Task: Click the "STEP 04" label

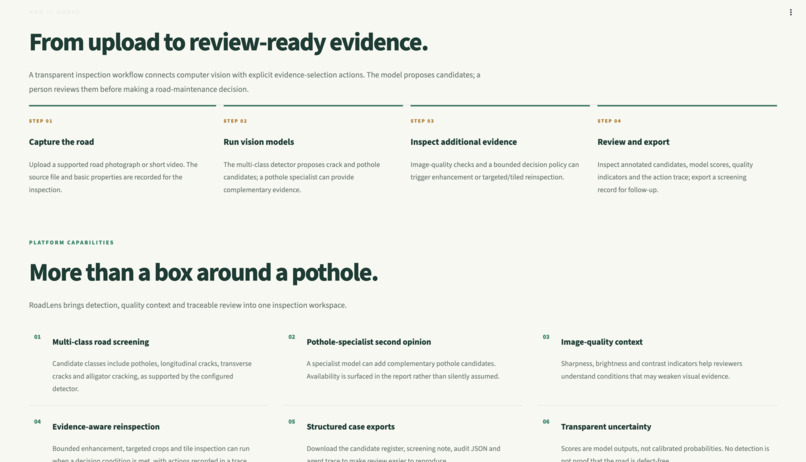Action: coord(609,121)
